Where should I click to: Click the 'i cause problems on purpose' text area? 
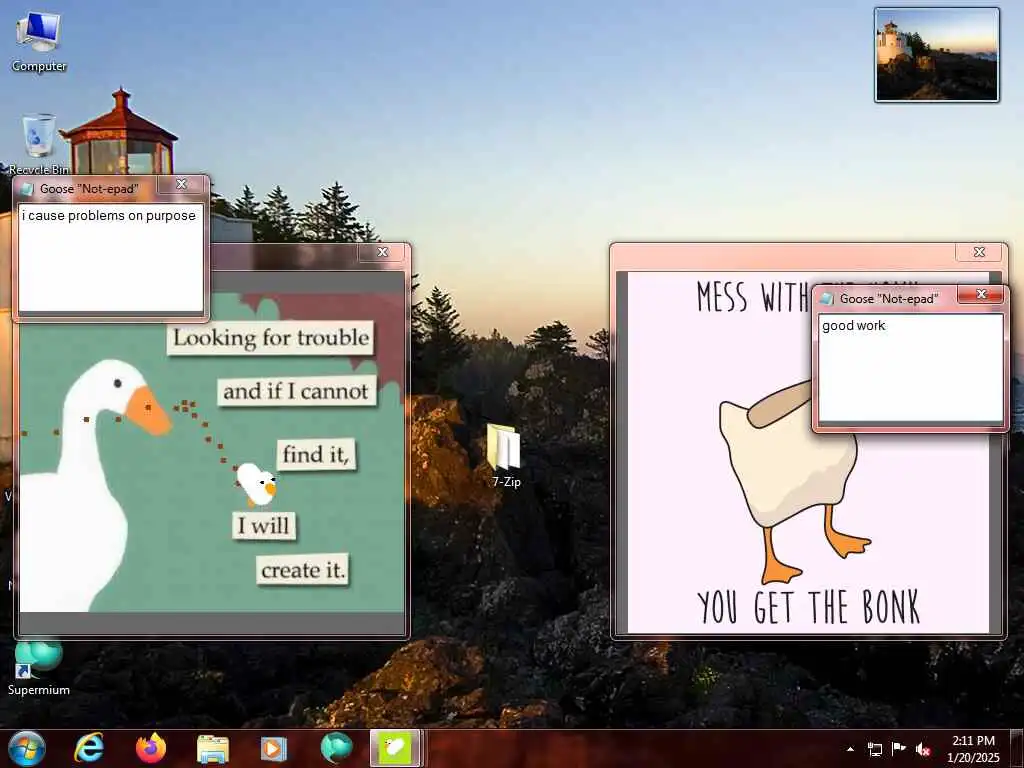(x=110, y=258)
